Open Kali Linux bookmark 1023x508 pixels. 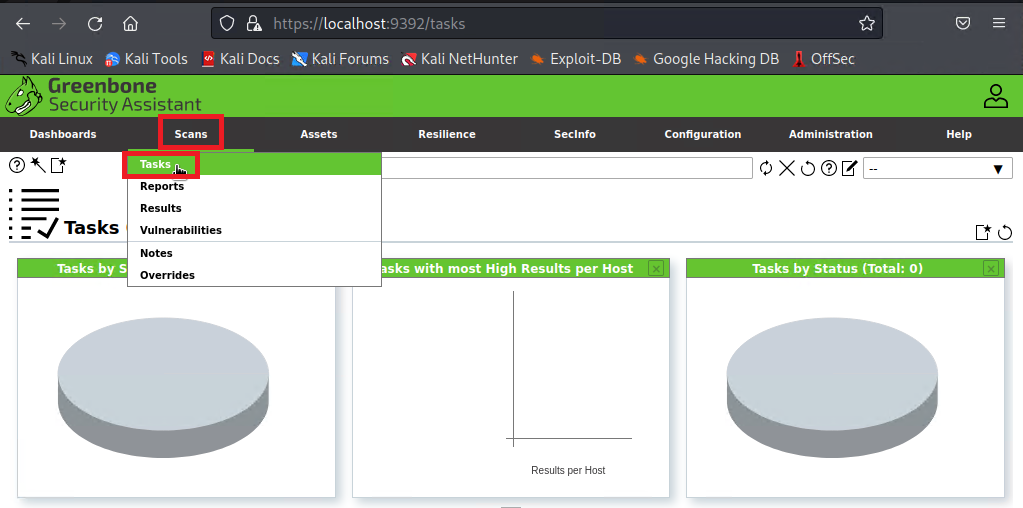pos(52,59)
